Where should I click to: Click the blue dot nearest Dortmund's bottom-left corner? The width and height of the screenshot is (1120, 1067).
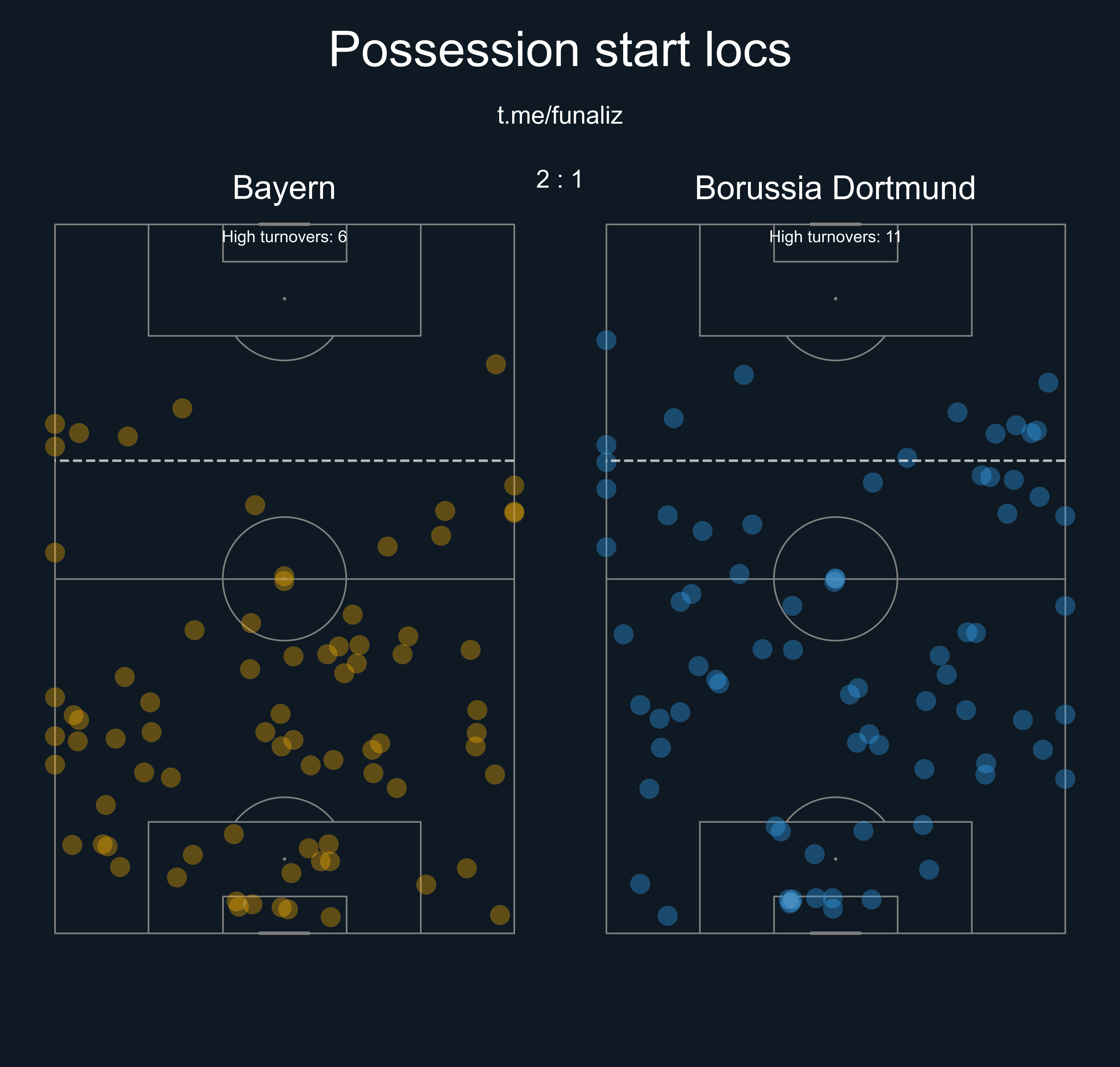point(668,915)
